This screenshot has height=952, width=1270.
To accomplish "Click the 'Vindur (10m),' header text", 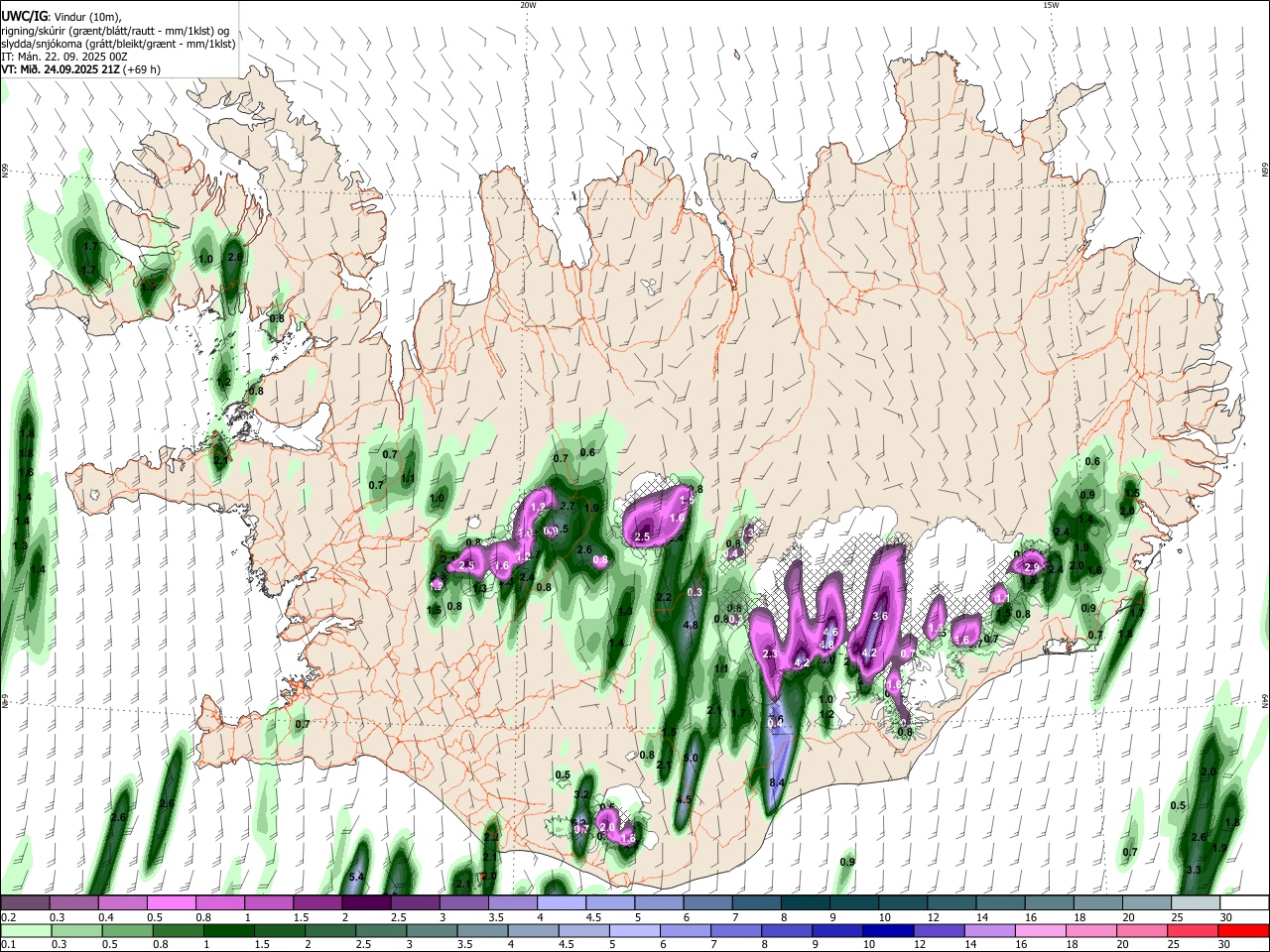I will pos(87,17).
